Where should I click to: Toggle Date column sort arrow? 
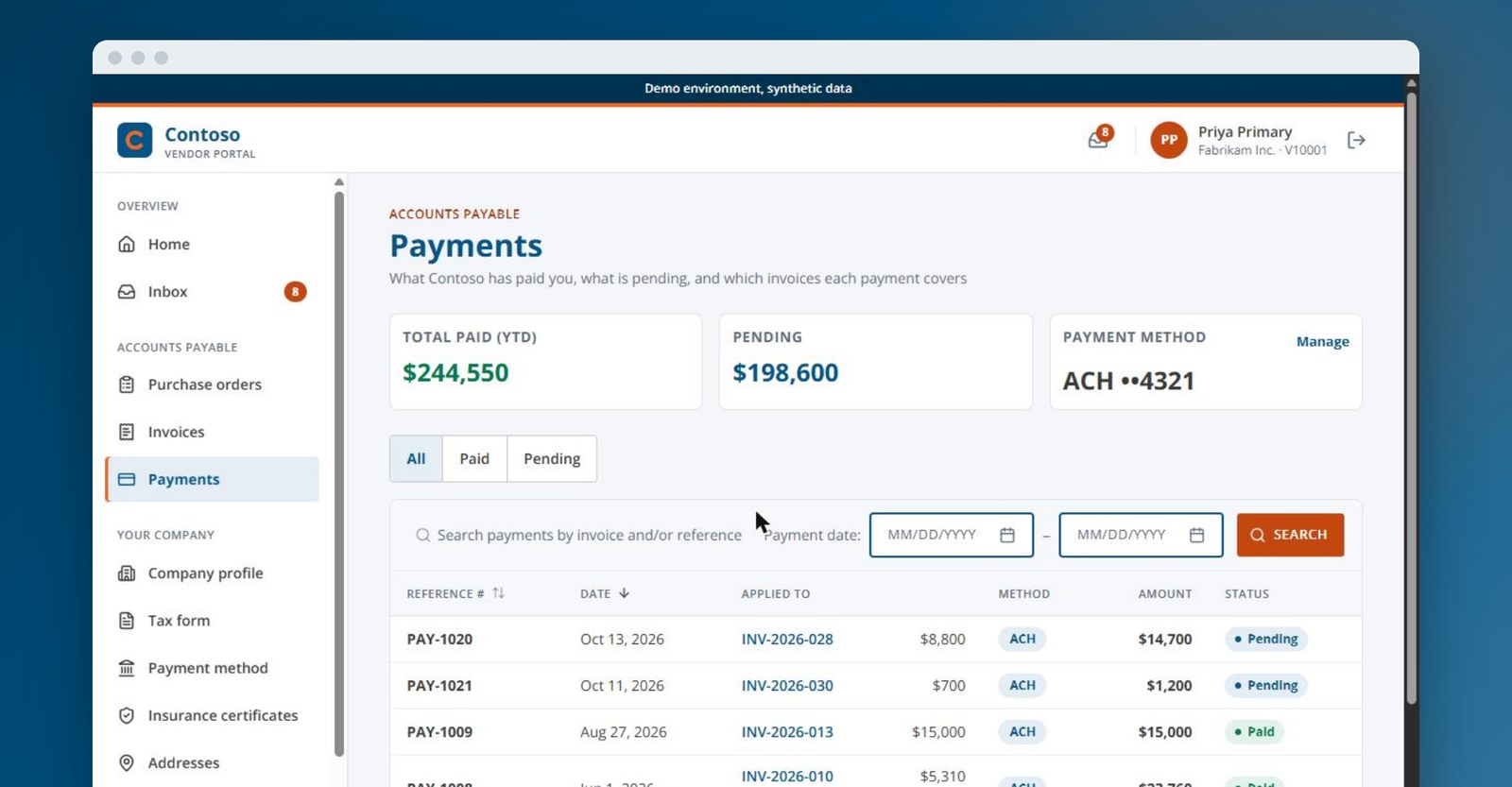624,593
